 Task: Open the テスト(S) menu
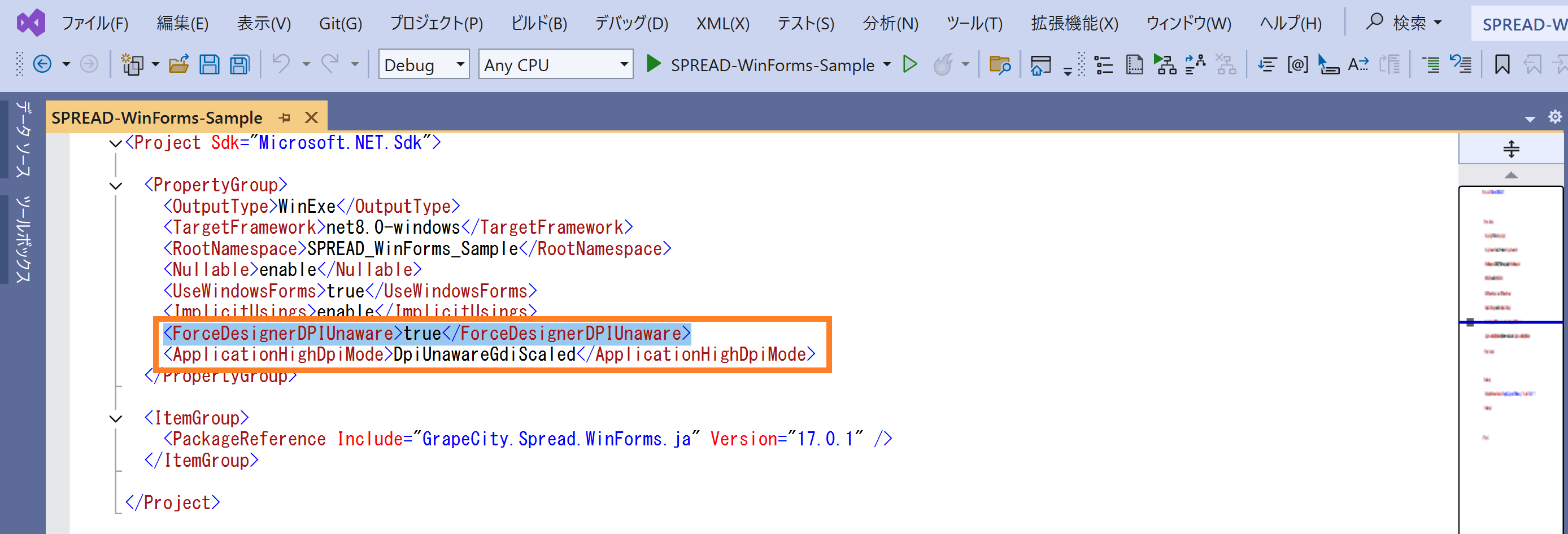806,23
